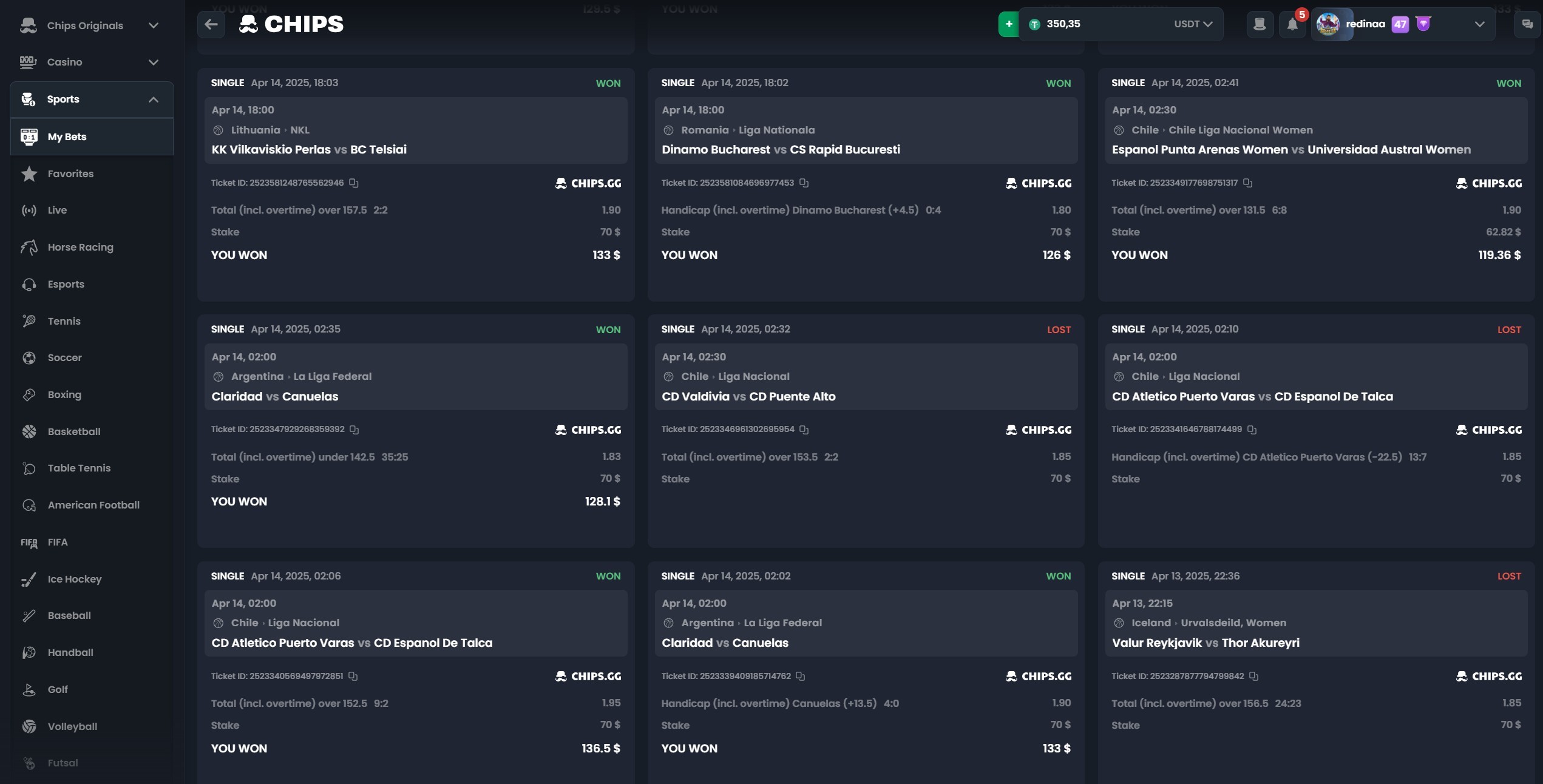Open the top hat rewards icon
This screenshot has height=784, width=1543.
[x=1260, y=24]
